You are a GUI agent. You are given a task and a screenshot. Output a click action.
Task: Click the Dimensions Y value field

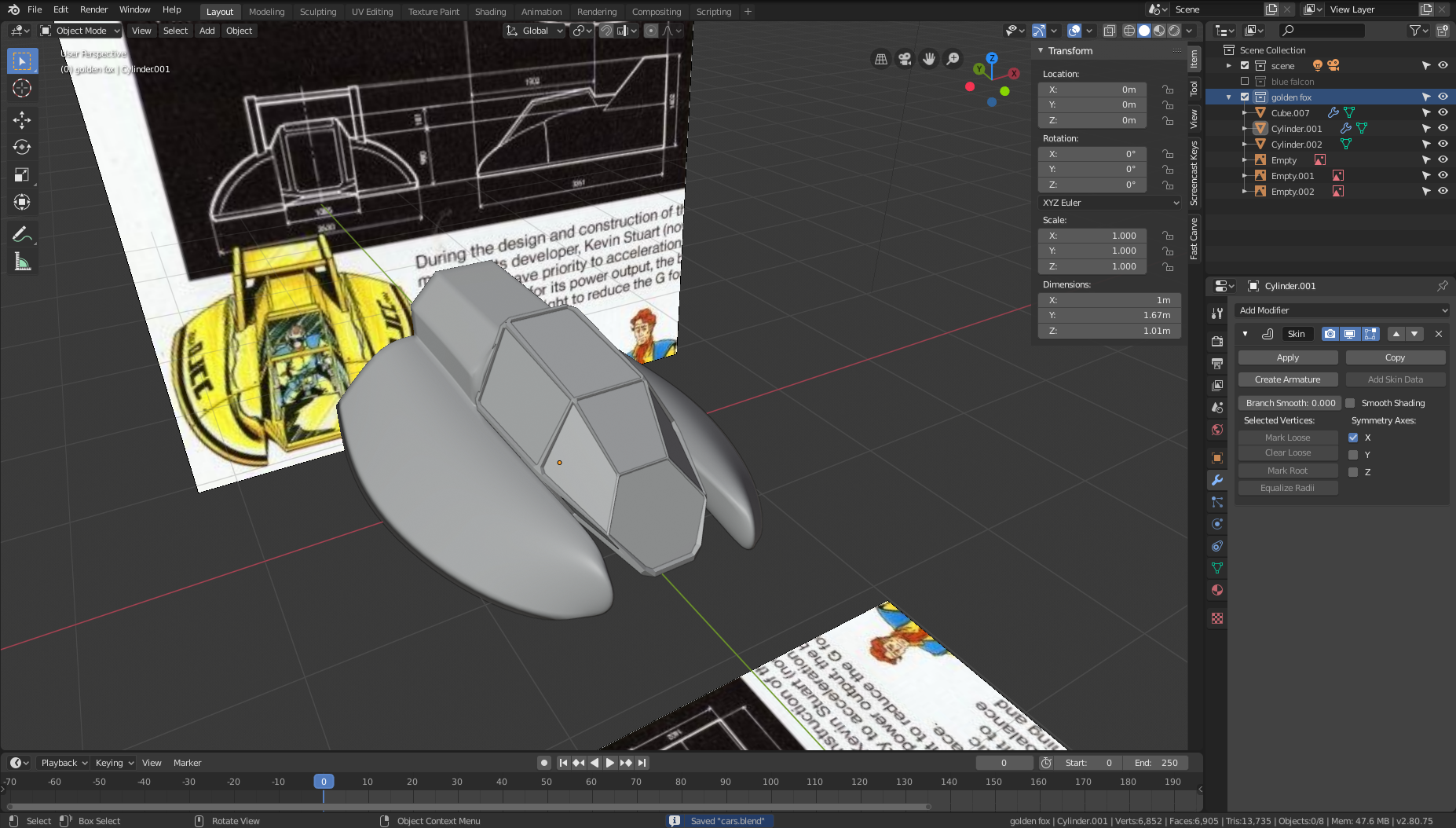pos(1109,315)
